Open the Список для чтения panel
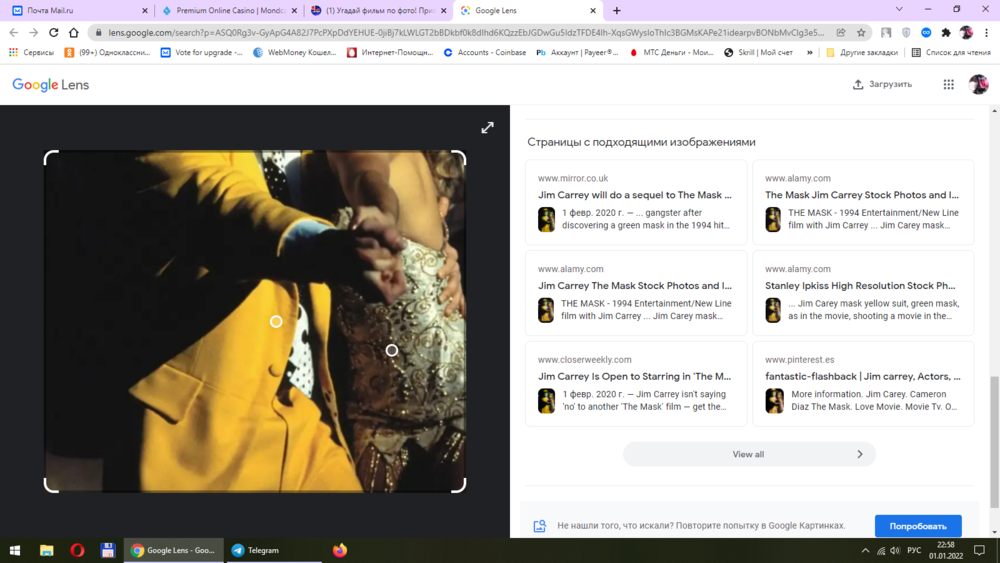This screenshot has width=1000, height=563. point(951,52)
